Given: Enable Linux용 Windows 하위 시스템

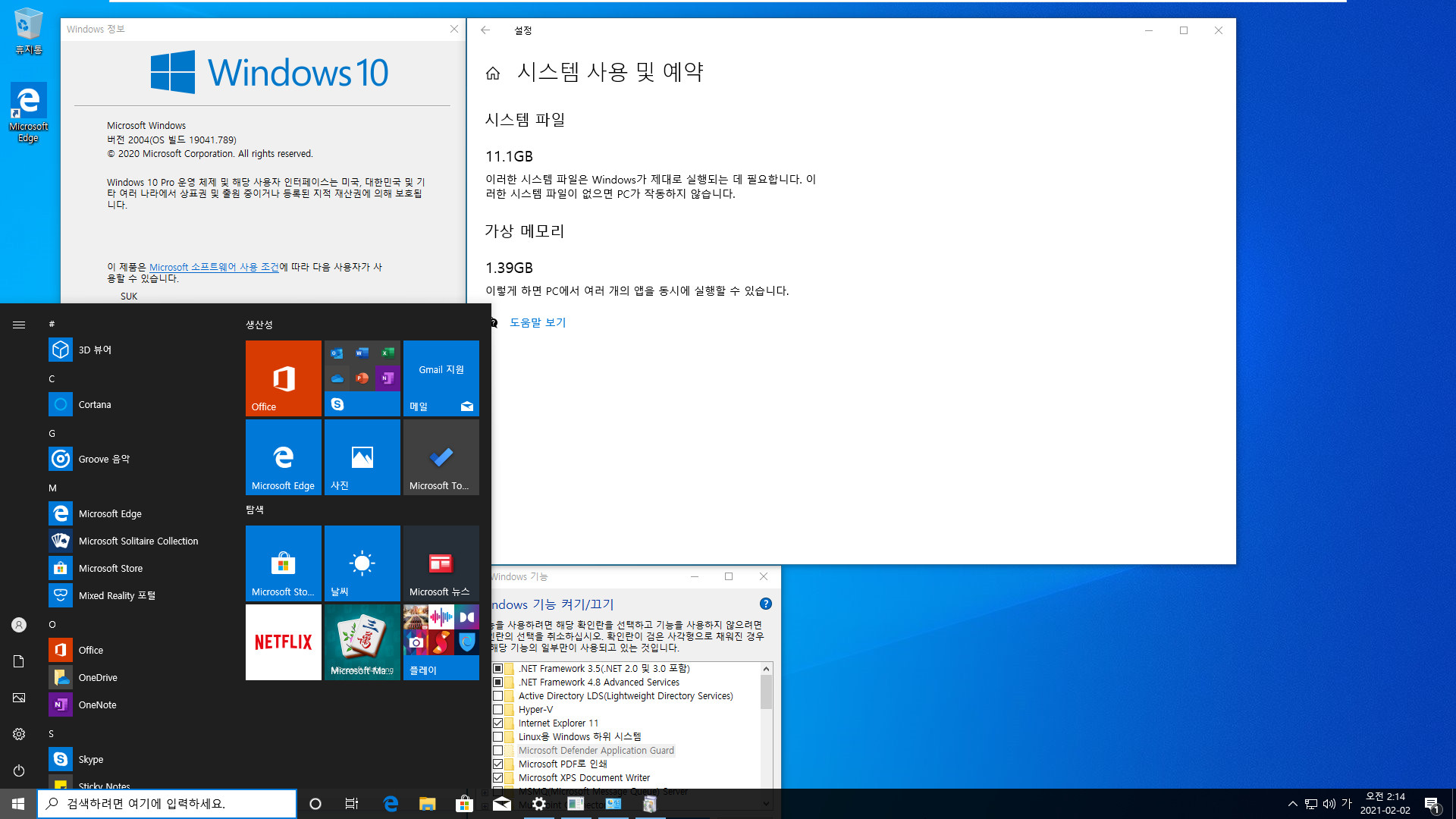Looking at the screenshot, I should pyautogui.click(x=498, y=737).
